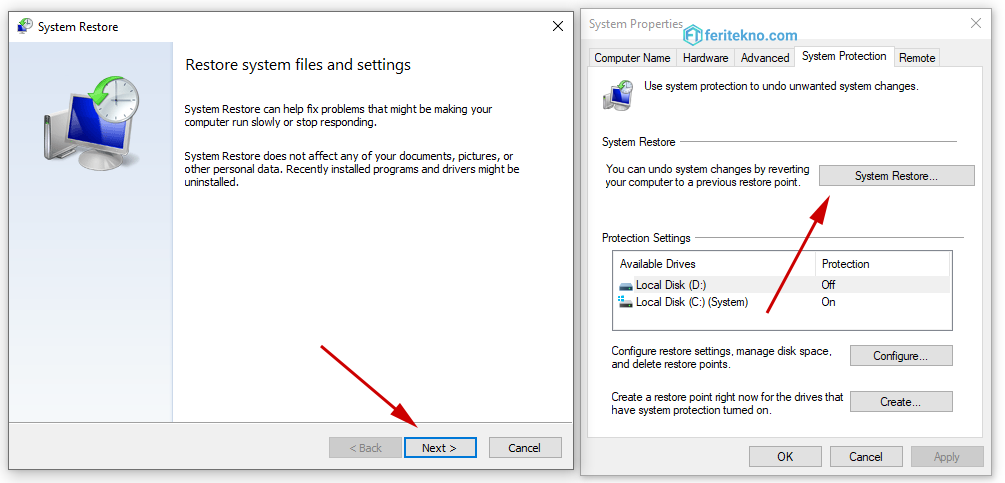Click the system protection computer icon

coord(619,95)
